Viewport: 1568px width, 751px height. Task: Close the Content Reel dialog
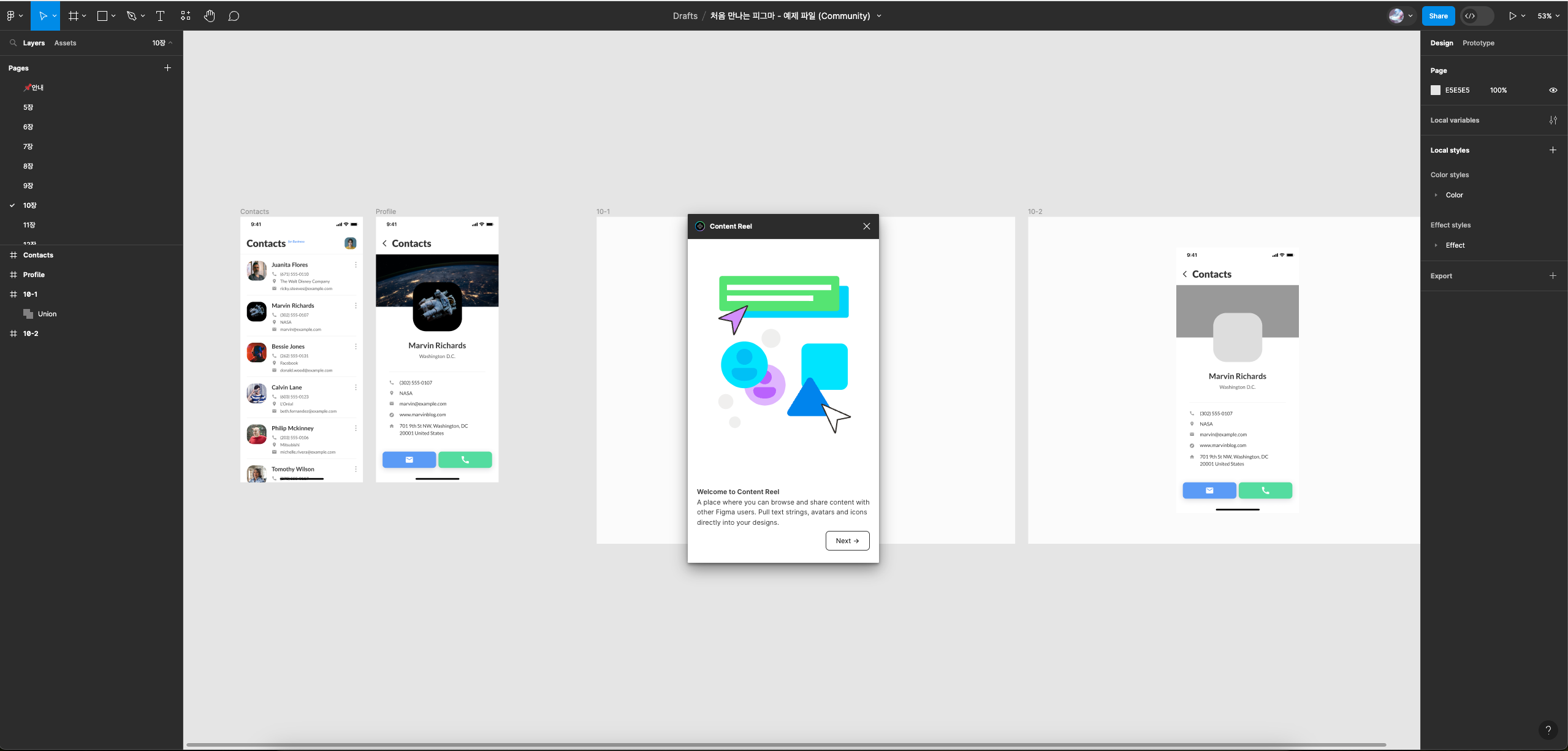(x=866, y=226)
